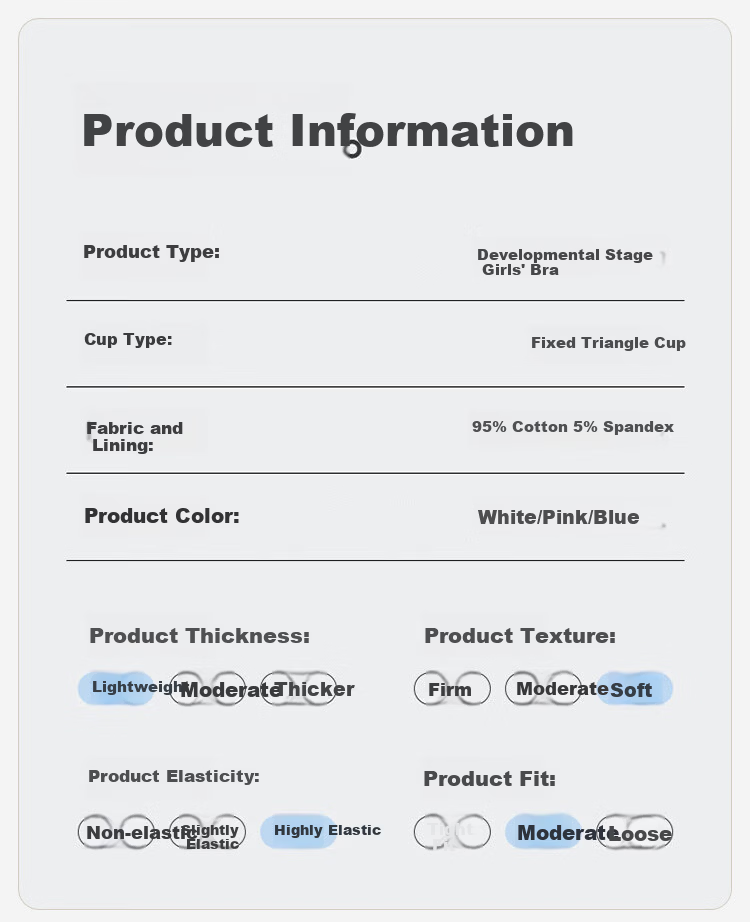Click the White/Pink/Blue color value
Image resolution: width=750 pixels, height=922 pixels.
[558, 517]
